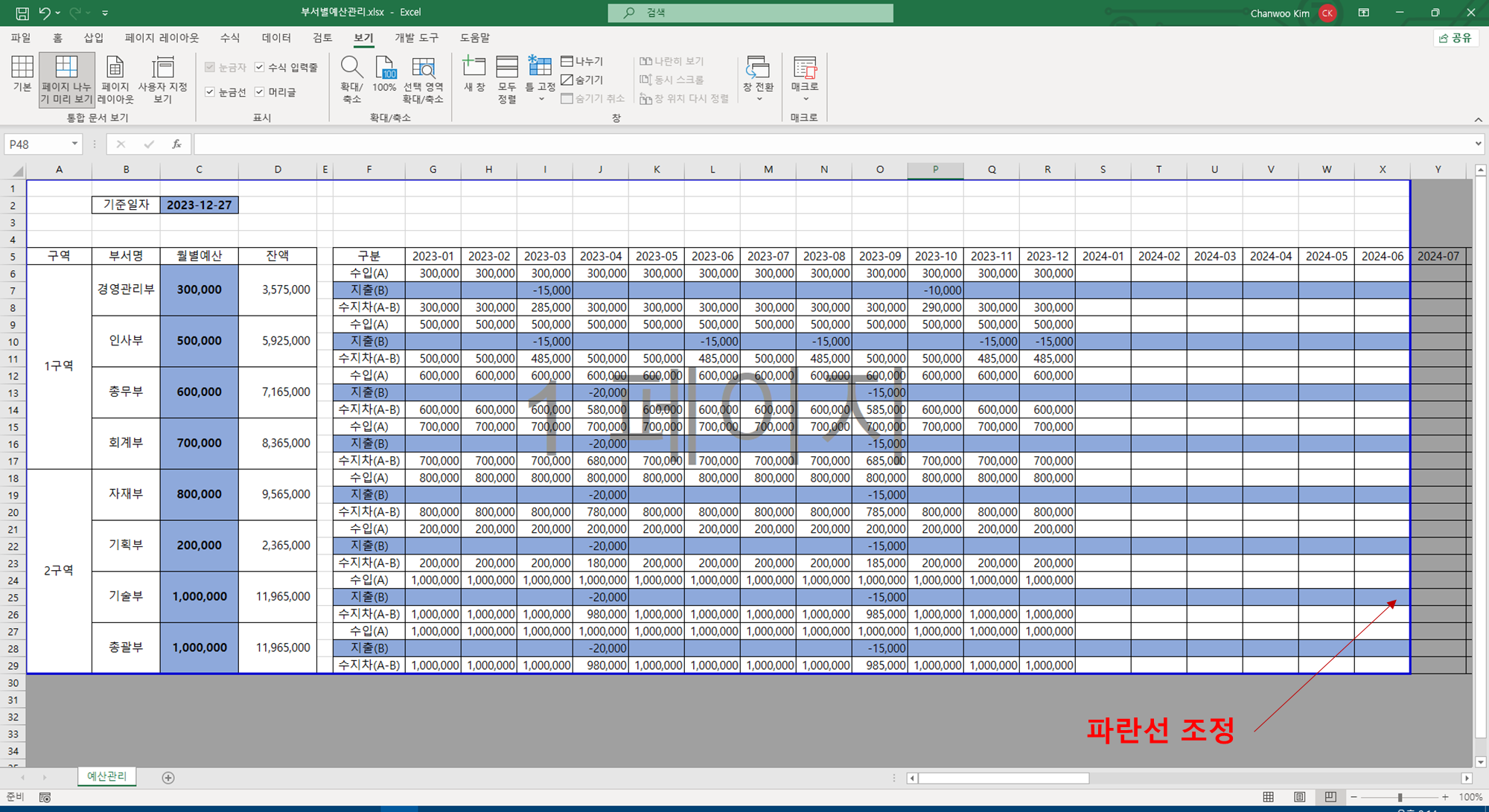
Task: Toggle the 수식 입력줄 checkbox
Action: click(x=260, y=67)
